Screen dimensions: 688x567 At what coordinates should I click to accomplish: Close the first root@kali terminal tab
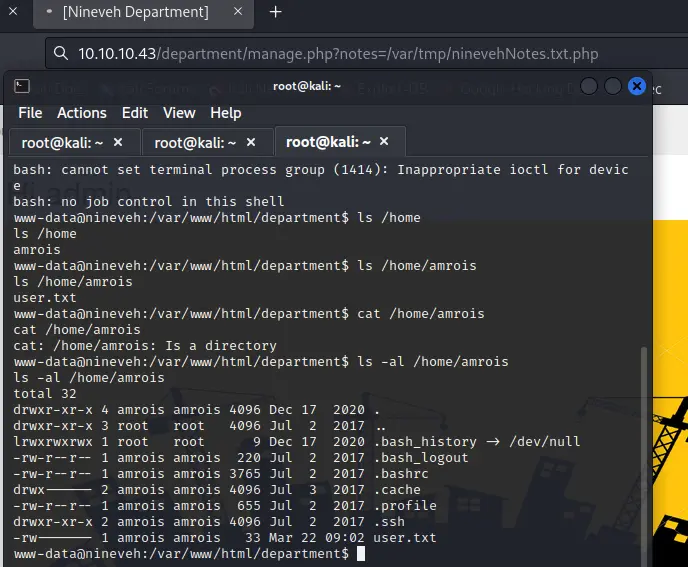click(118, 142)
